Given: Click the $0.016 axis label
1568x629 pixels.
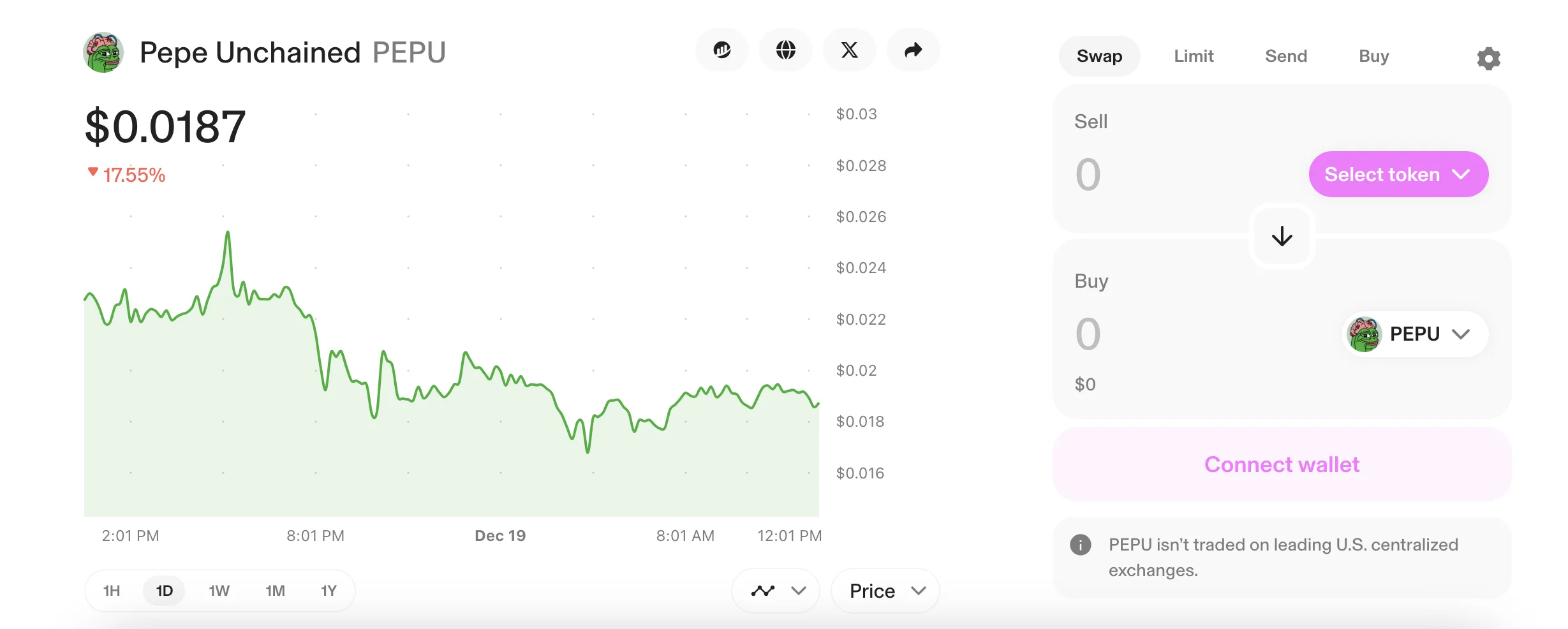Looking at the screenshot, I should (x=860, y=473).
